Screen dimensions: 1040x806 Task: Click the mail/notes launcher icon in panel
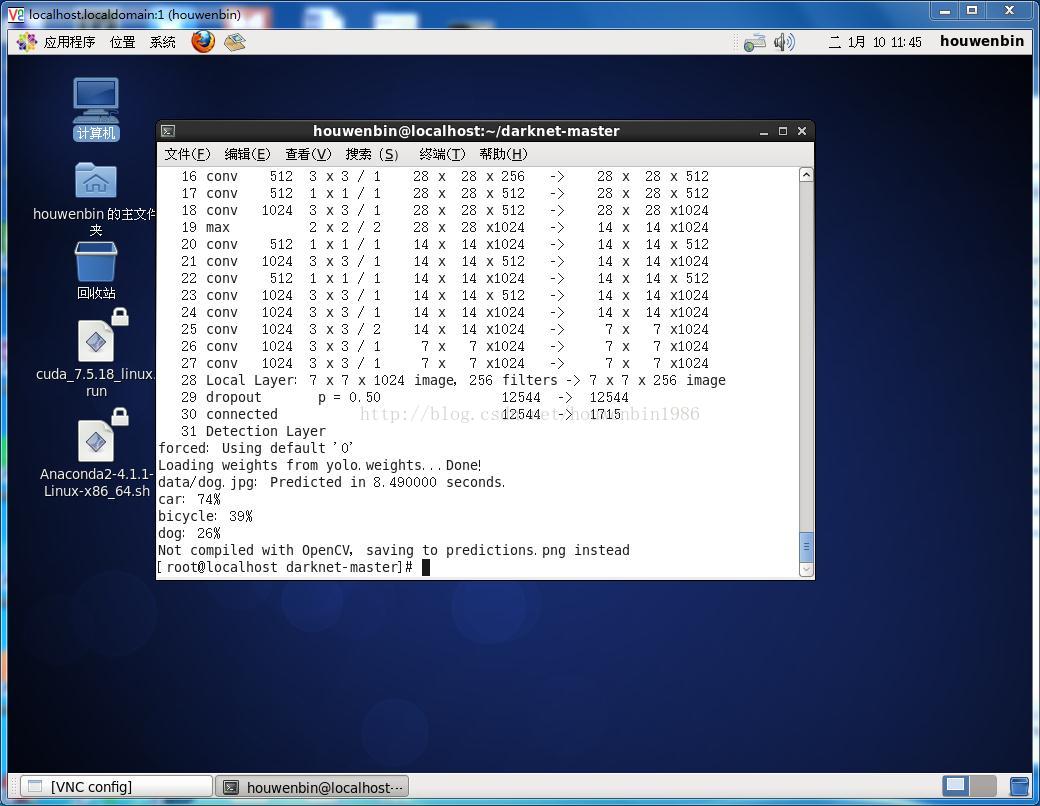pos(235,42)
